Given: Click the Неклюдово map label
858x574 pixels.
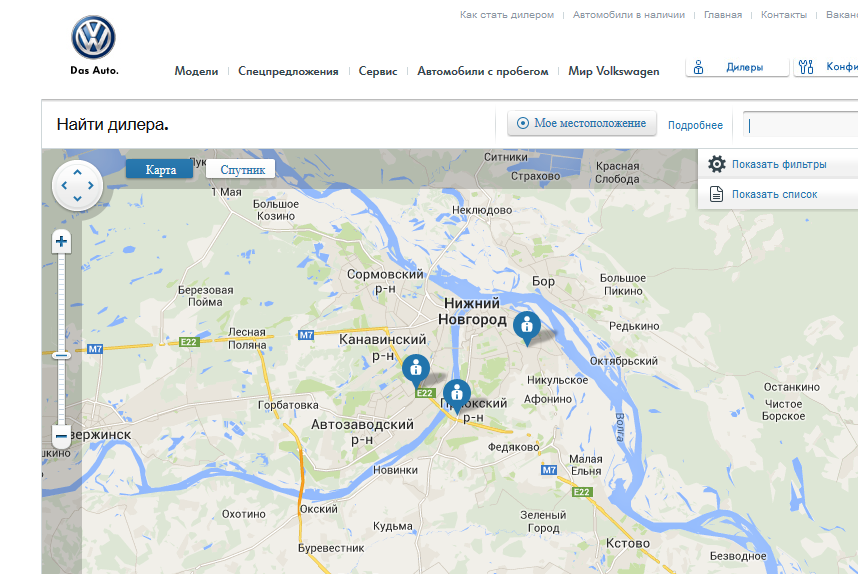Looking at the screenshot, I should [482, 210].
